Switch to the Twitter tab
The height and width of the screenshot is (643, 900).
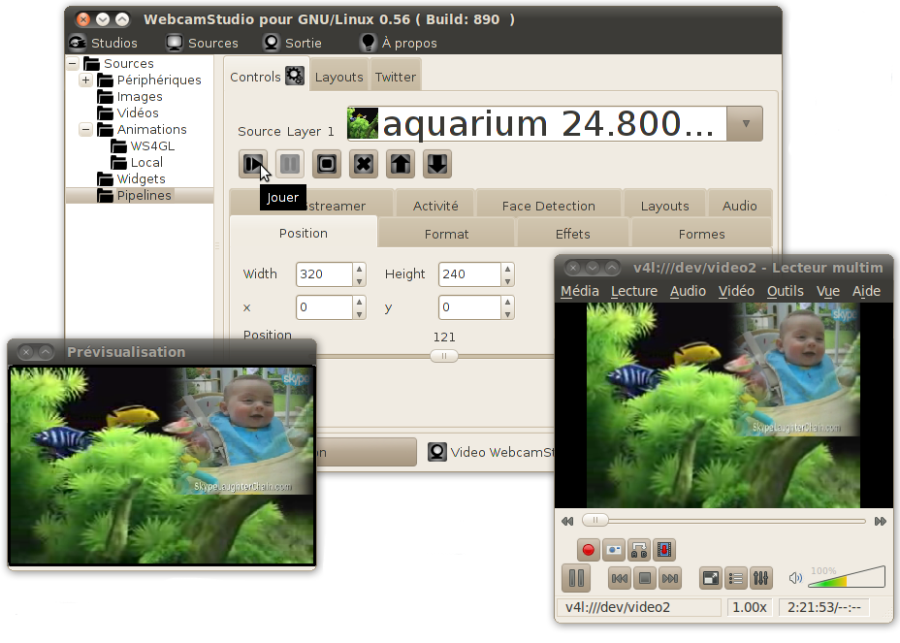click(395, 77)
